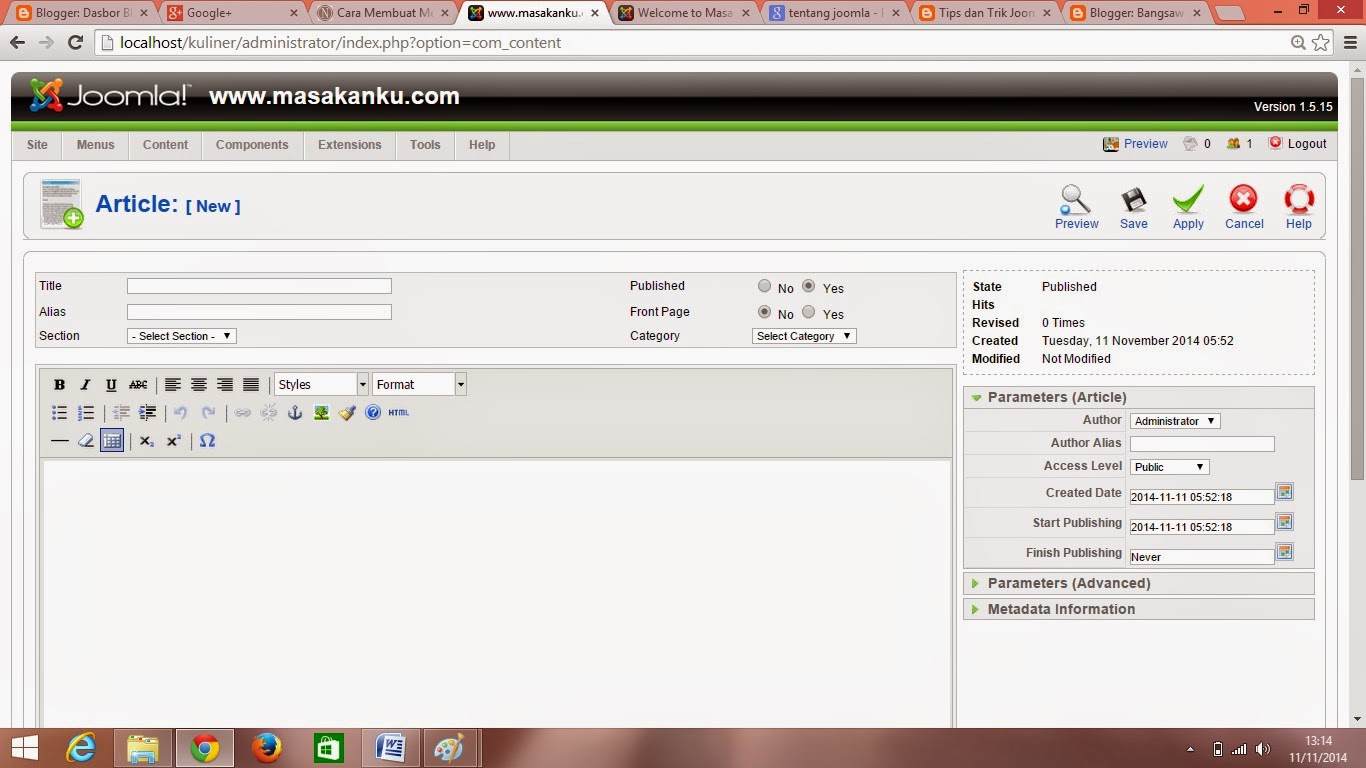1366x768 pixels.
Task: Outdent the paragraph
Action: [x=121, y=412]
